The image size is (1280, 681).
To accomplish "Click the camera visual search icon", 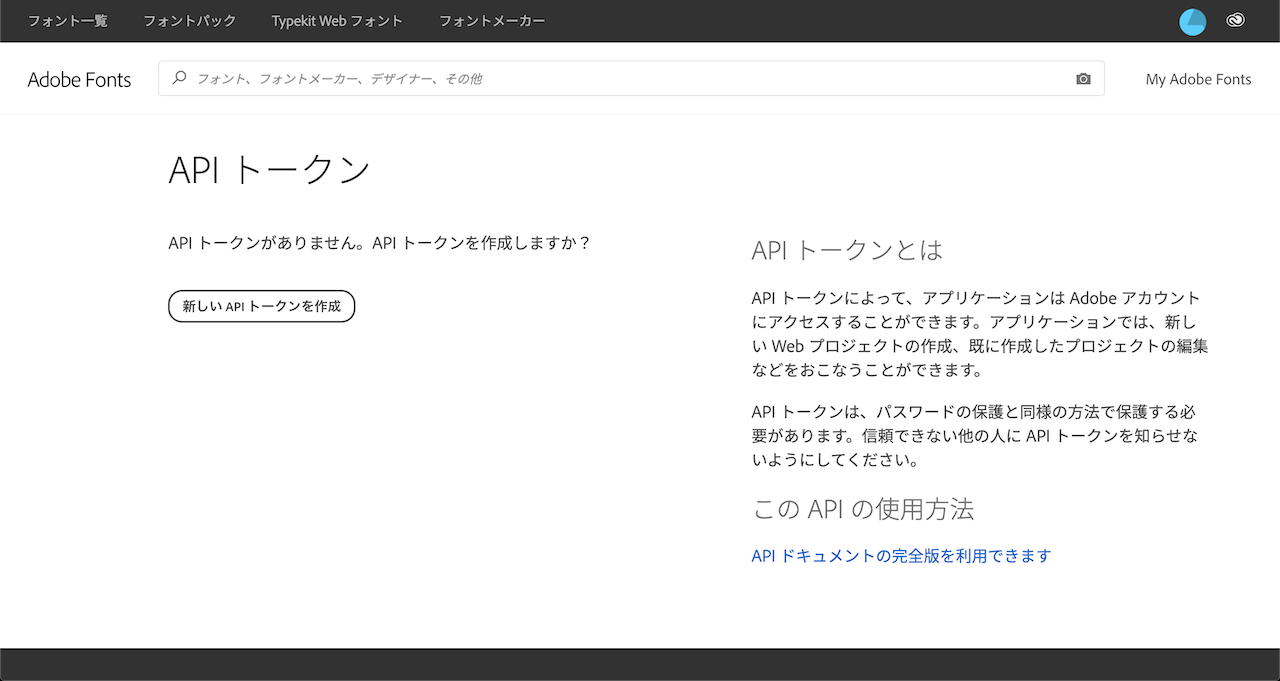I will (1083, 79).
